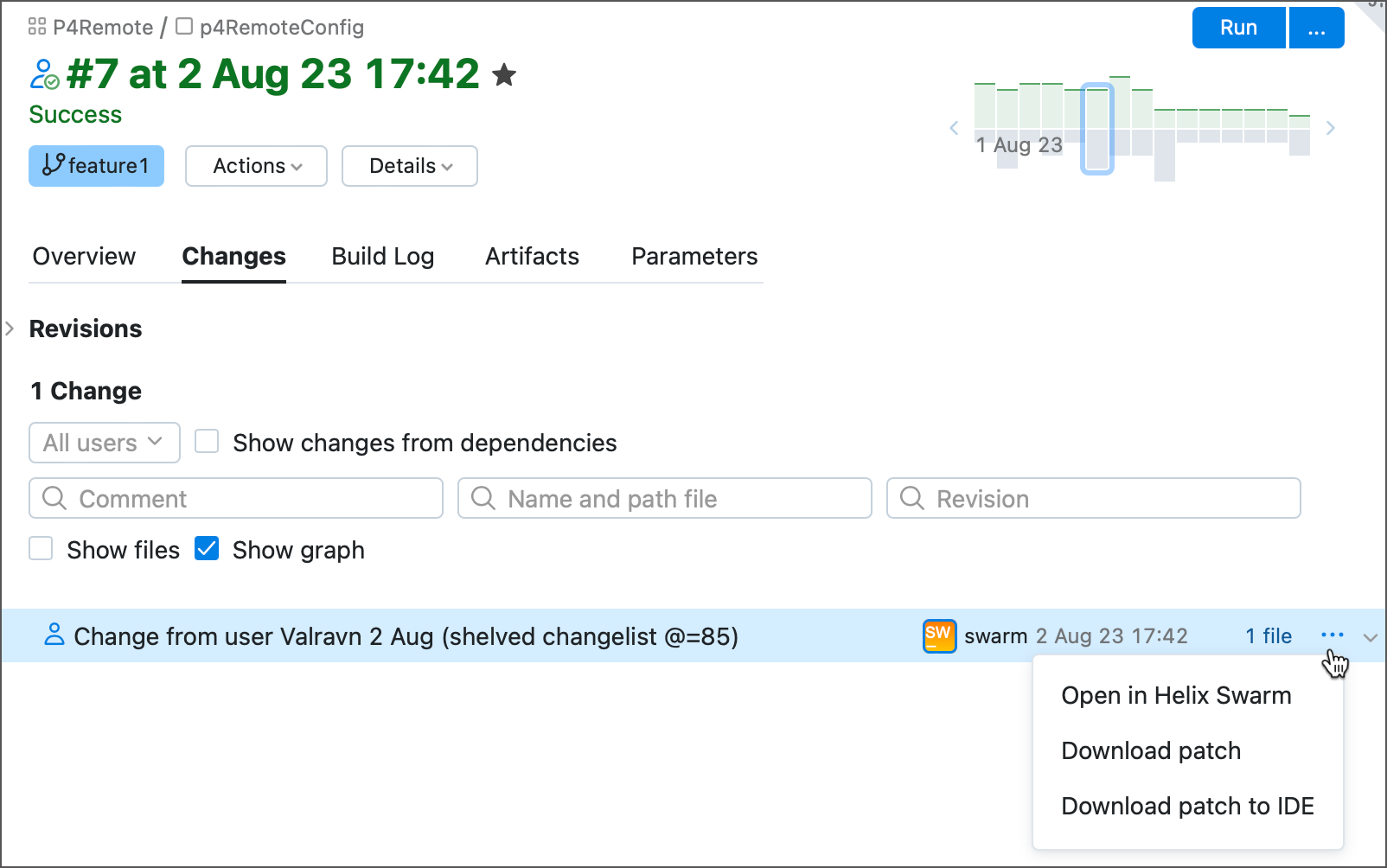The height and width of the screenshot is (868, 1387).
Task: Open the All users dropdown
Action: click(104, 443)
